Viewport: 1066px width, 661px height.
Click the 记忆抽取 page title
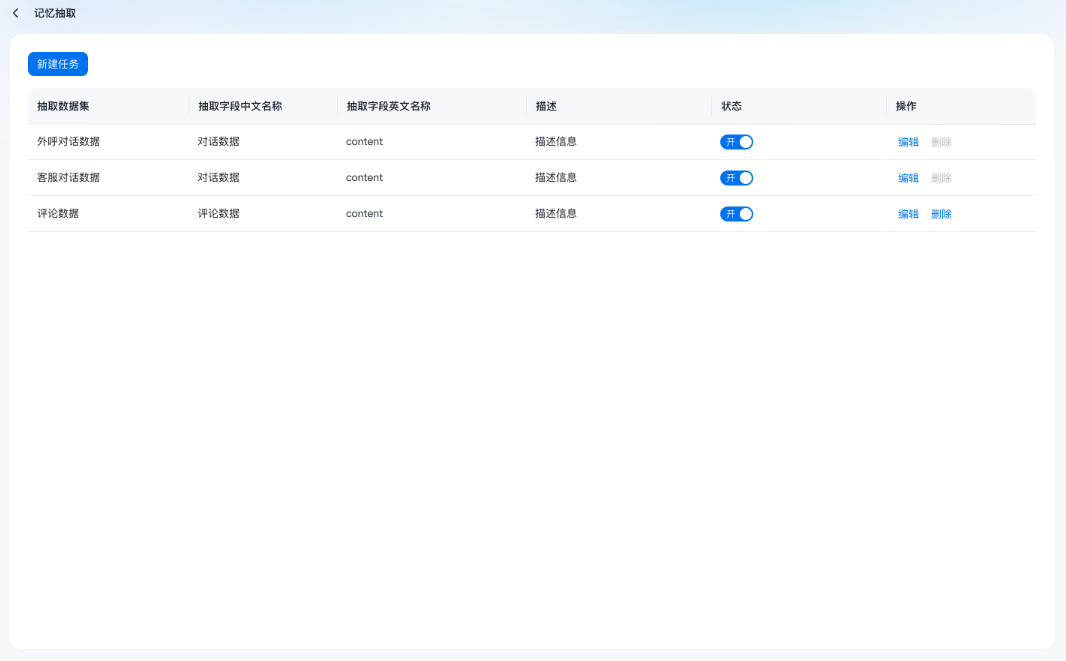pyautogui.click(x=55, y=13)
